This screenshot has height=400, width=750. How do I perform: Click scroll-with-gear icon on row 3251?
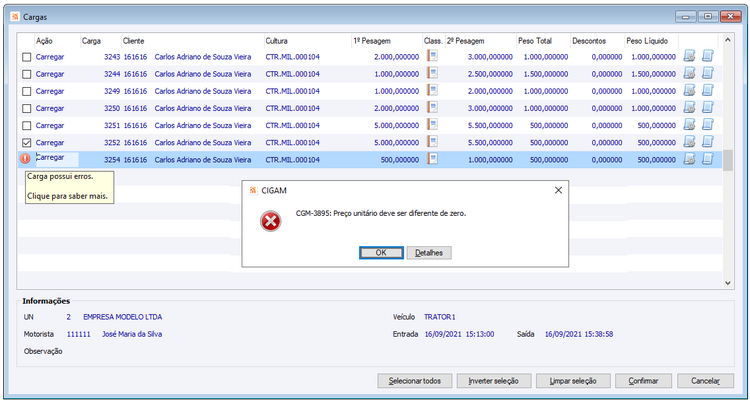point(689,125)
